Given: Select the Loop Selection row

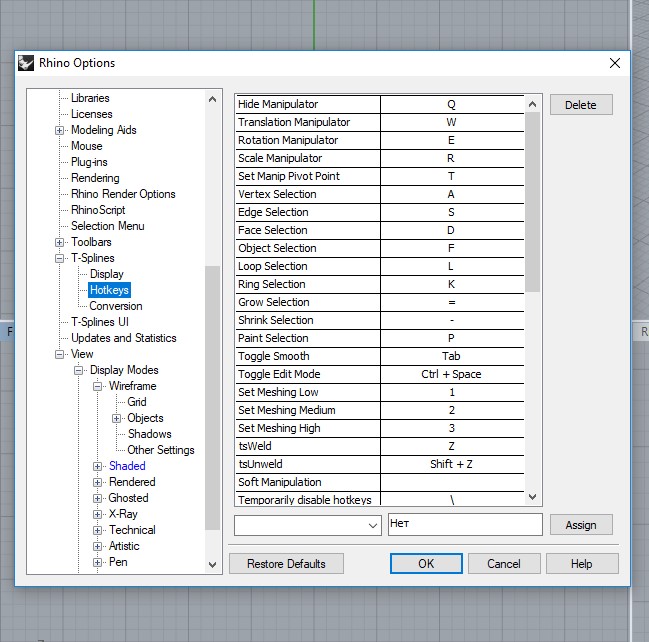Looking at the screenshot, I should 380,267.
